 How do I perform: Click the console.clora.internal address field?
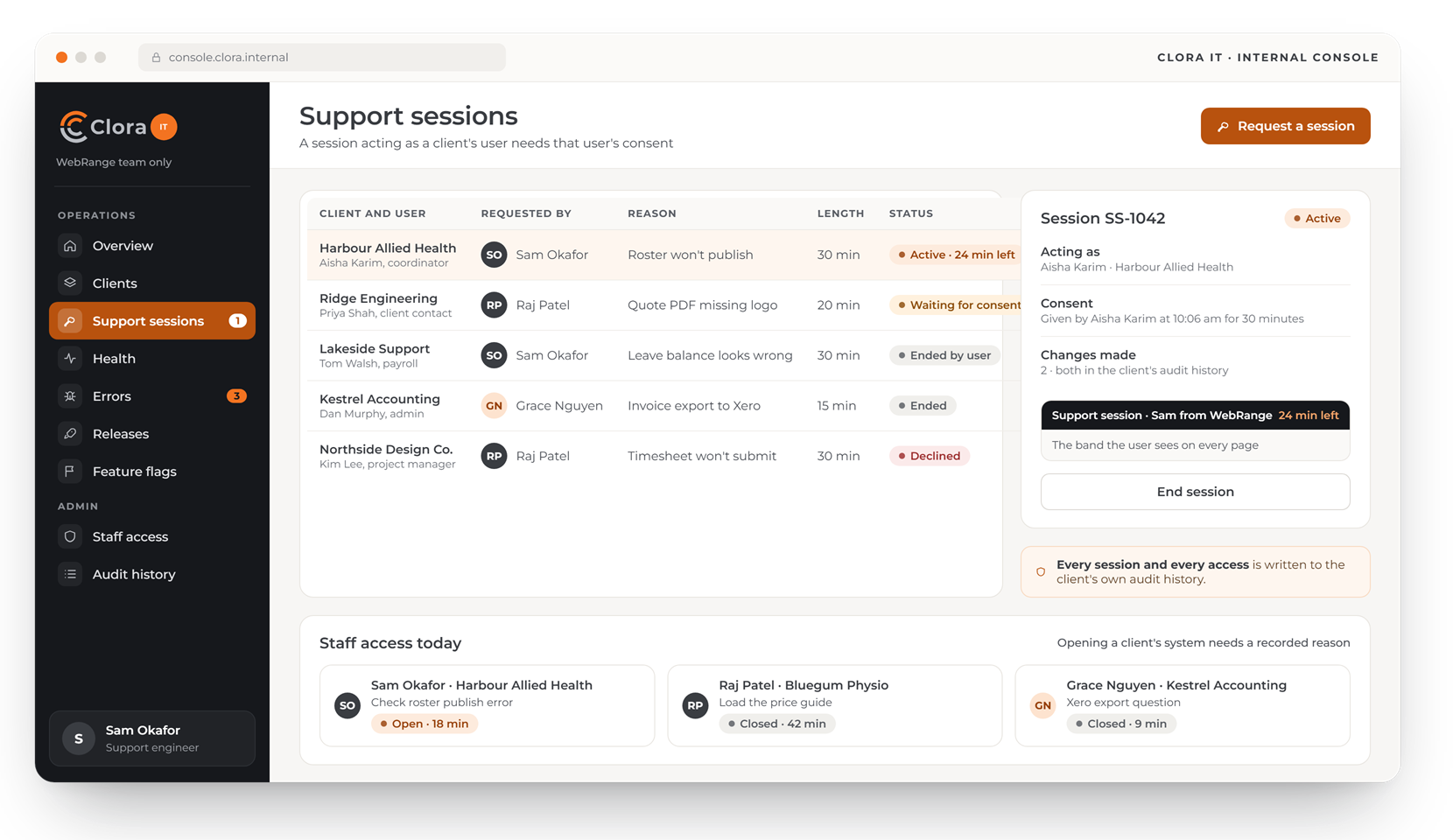(x=322, y=58)
